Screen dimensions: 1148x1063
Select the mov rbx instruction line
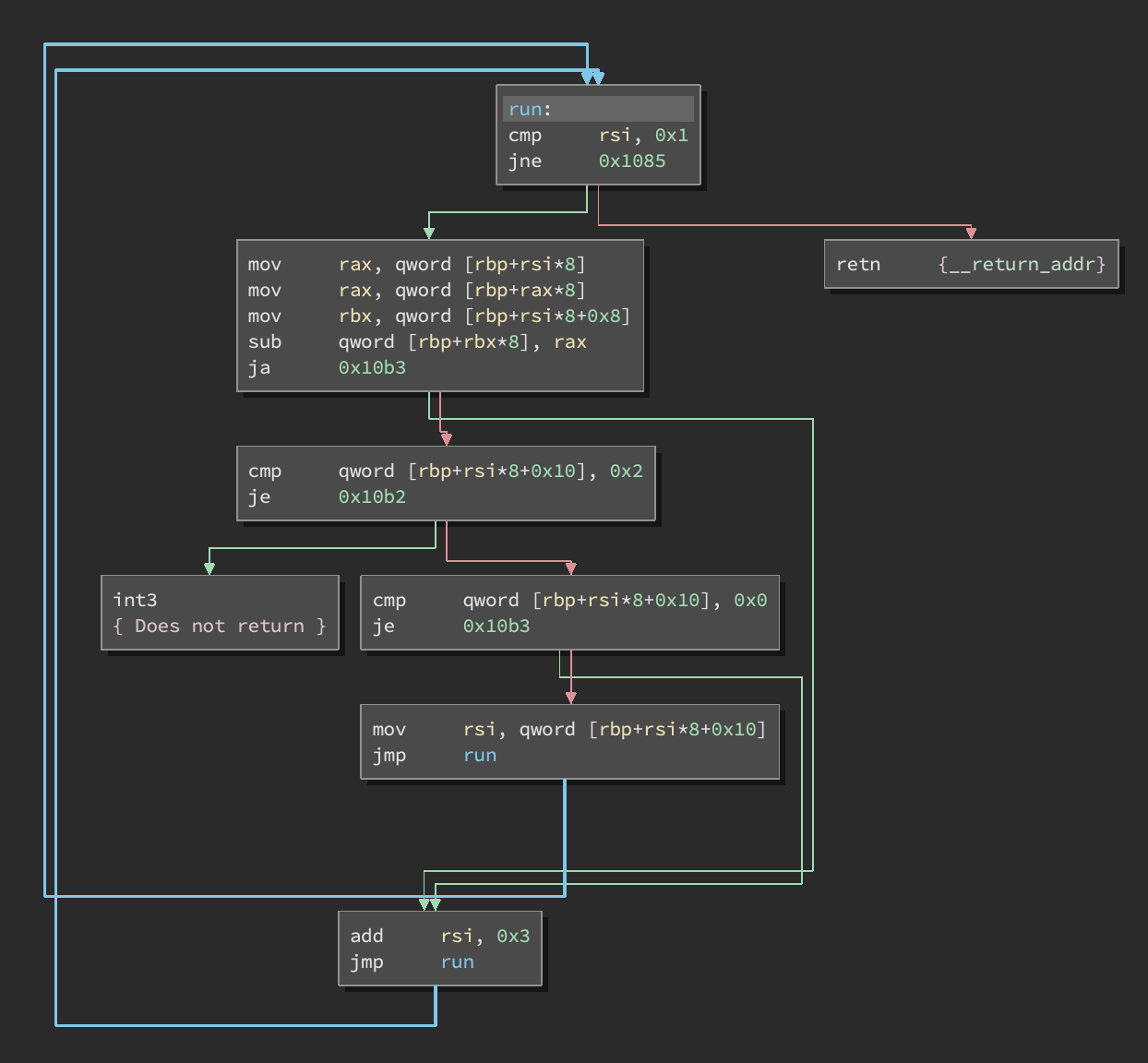tap(438, 316)
